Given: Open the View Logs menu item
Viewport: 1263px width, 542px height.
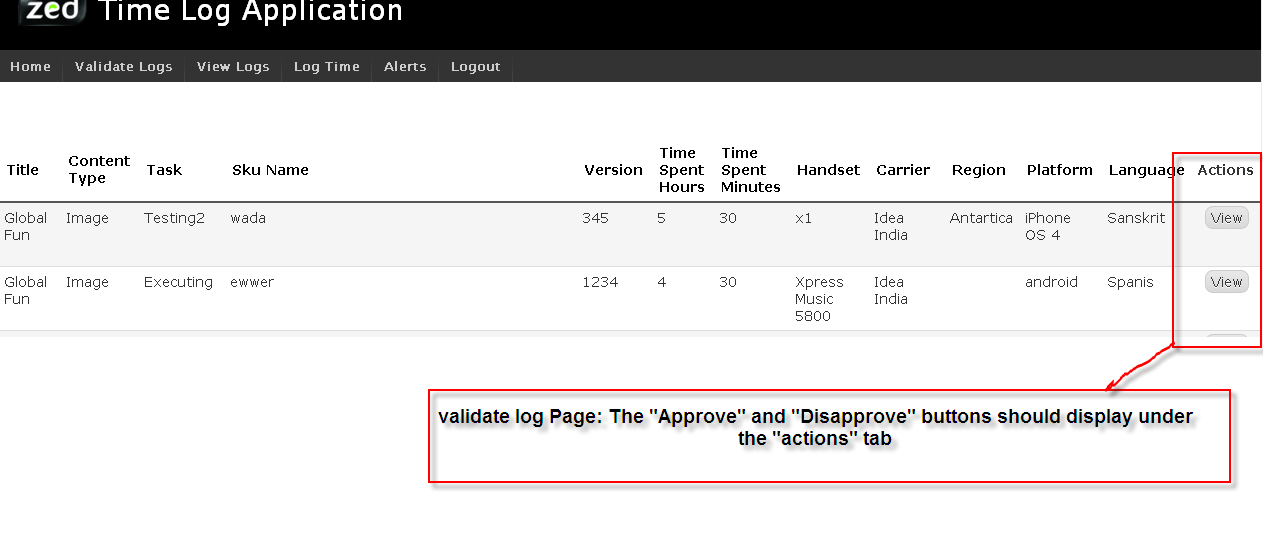Looking at the screenshot, I should [233, 66].
